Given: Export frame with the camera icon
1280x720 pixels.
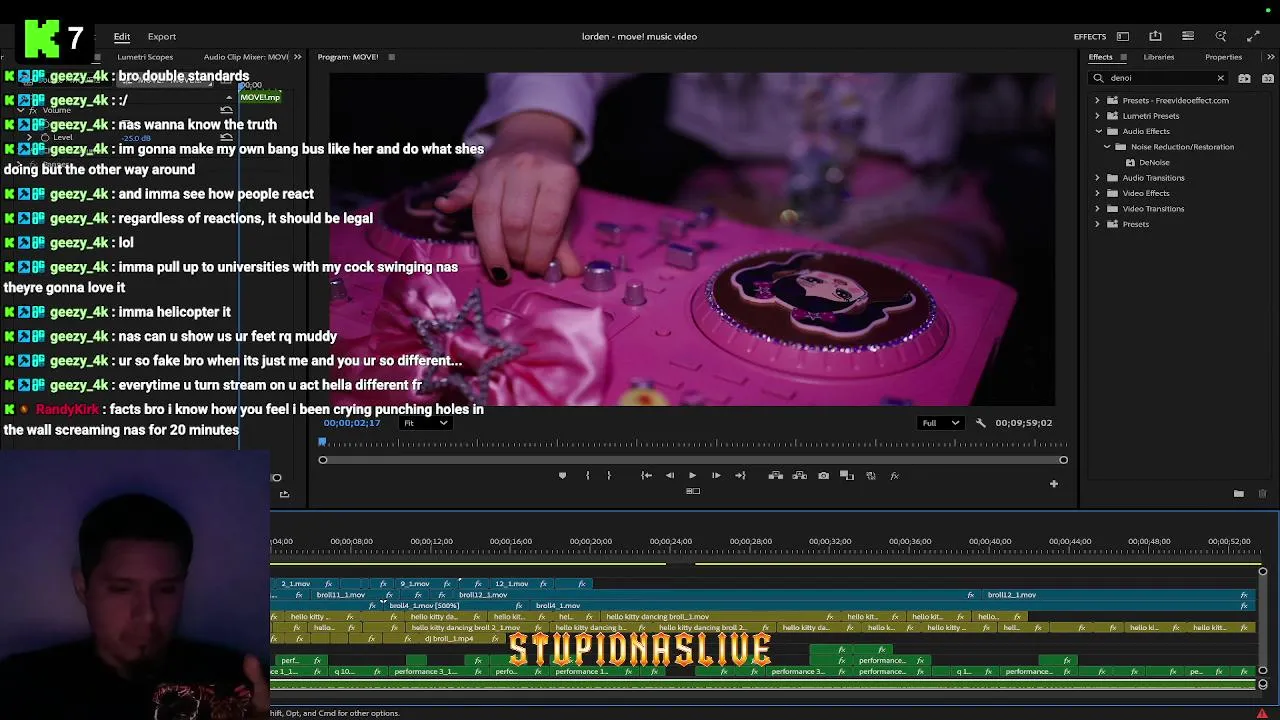Looking at the screenshot, I should pyautogui.click(x=823, y=476).
